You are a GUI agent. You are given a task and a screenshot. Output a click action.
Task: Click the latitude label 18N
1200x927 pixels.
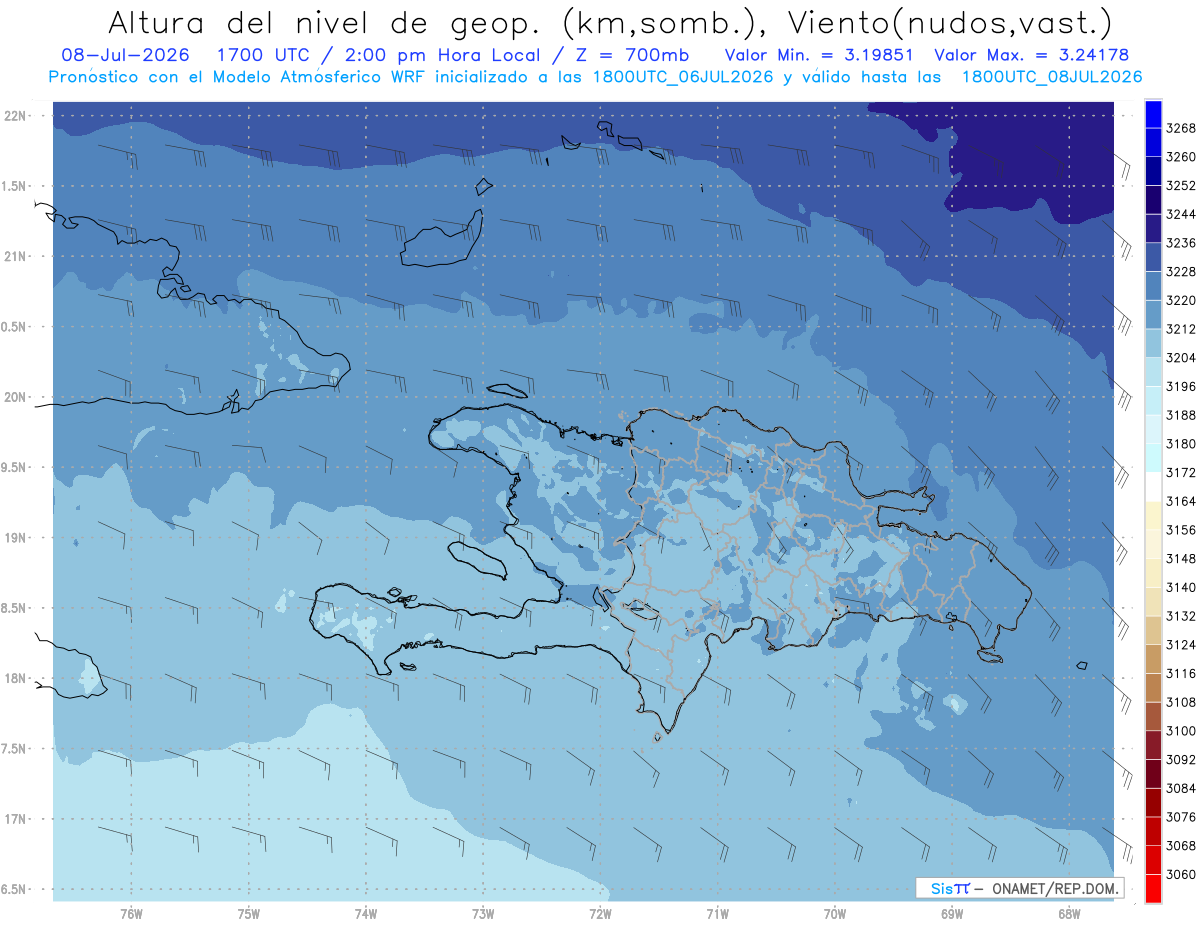(x=16, y=678)
